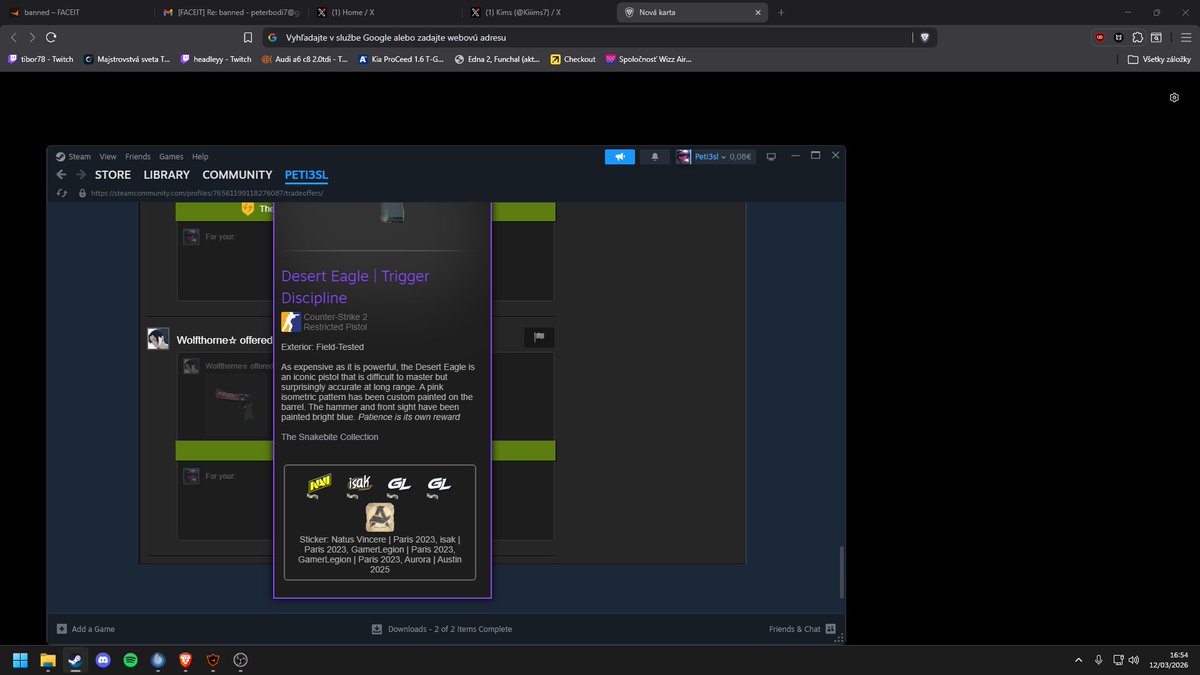Open Steam notifications bell
Viewport: 1200px width, 675px height.
tap(655, 156)
